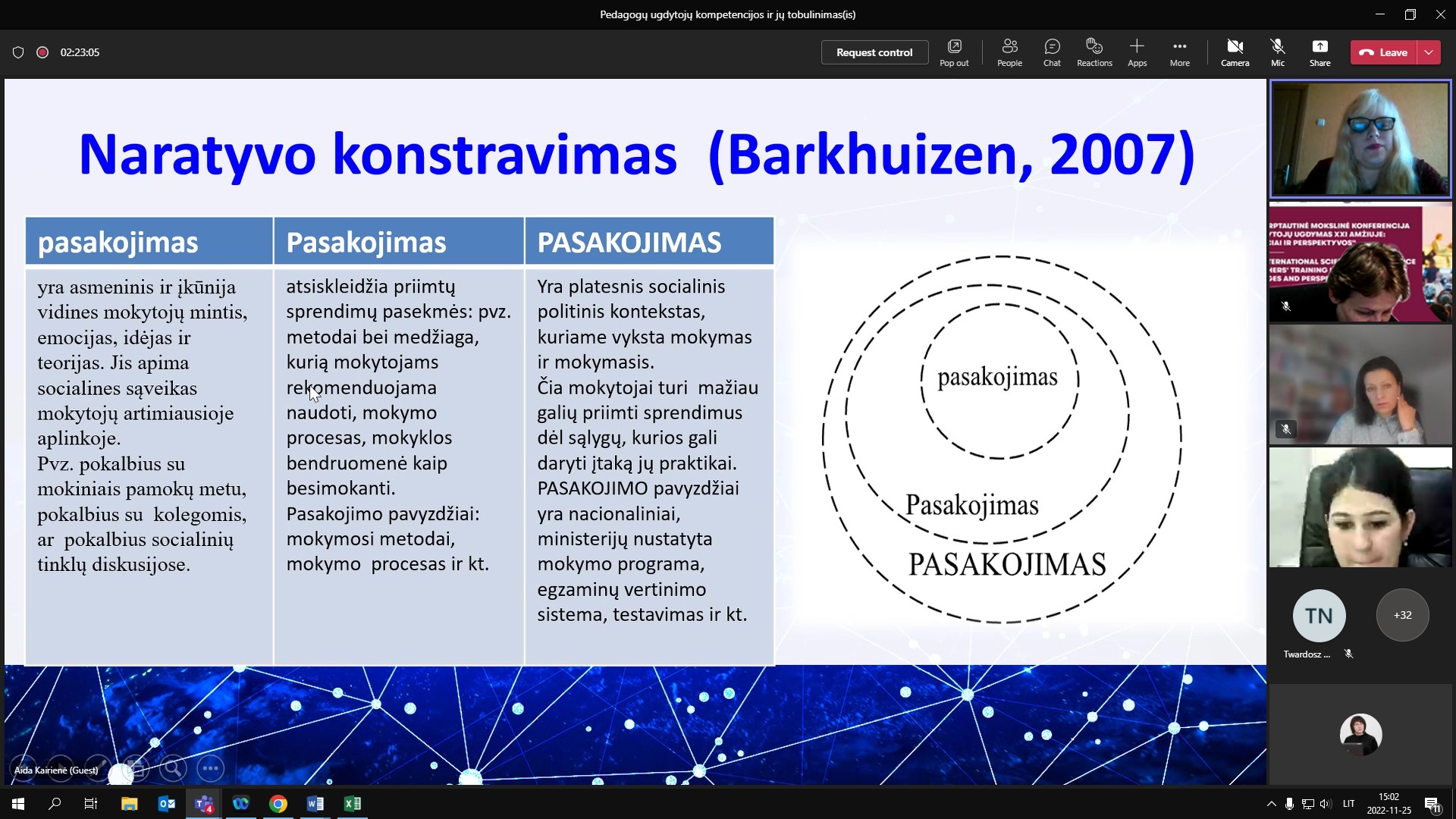Click the slide view all slides icon

tap(135, 768)
